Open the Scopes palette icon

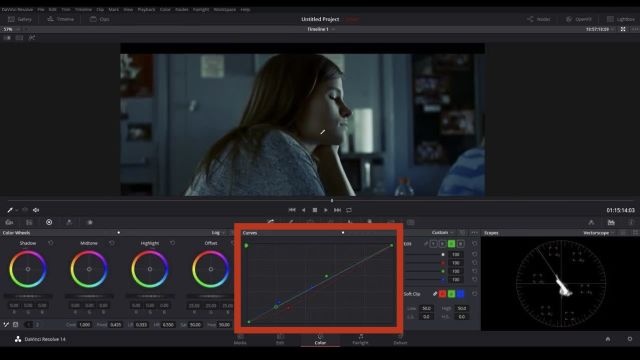[x=611, y=222]
